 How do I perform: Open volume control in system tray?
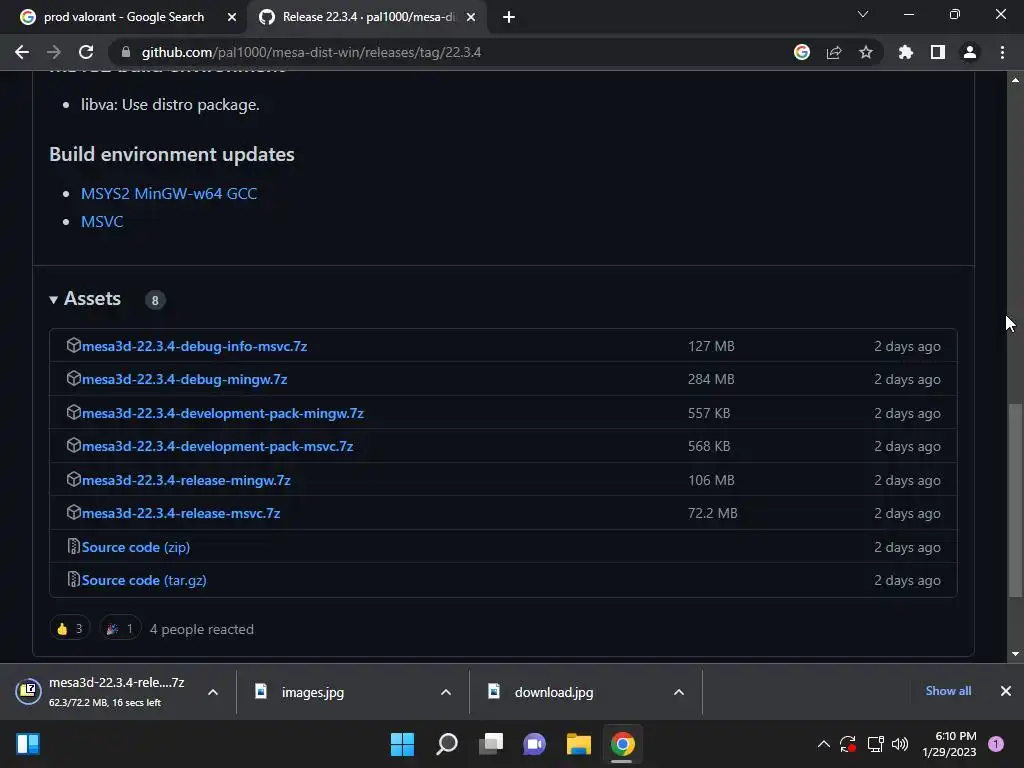pyautogui.click(x=900, y=744)
